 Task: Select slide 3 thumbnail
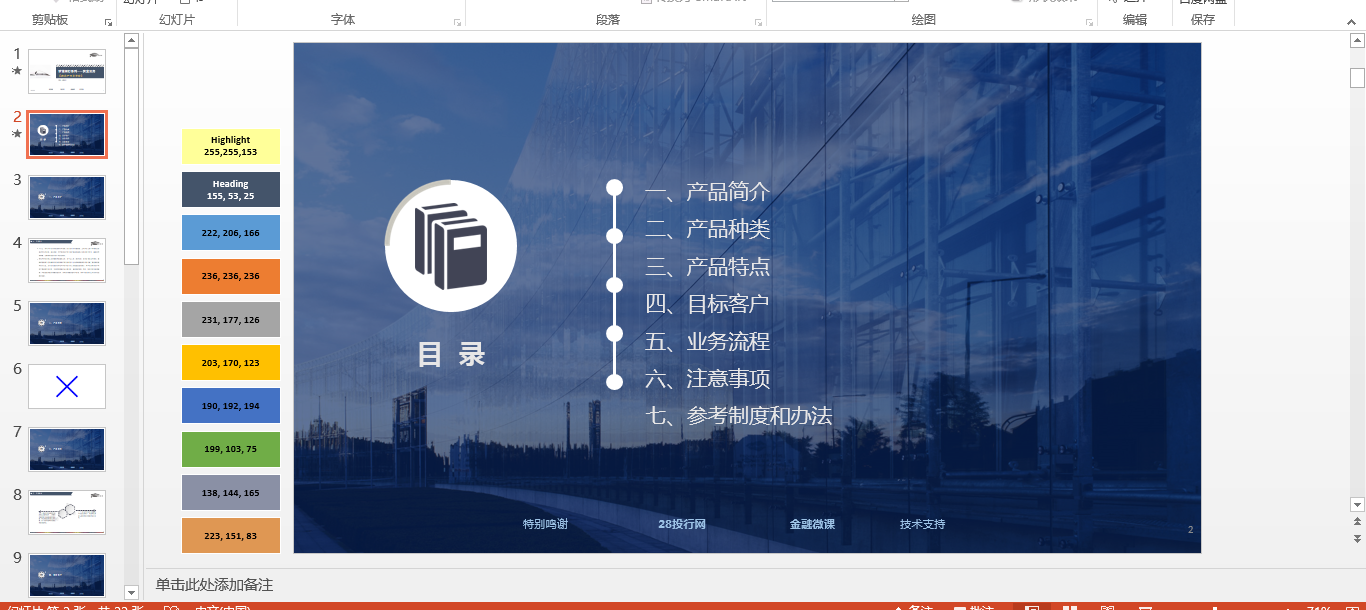pos(67,198)
